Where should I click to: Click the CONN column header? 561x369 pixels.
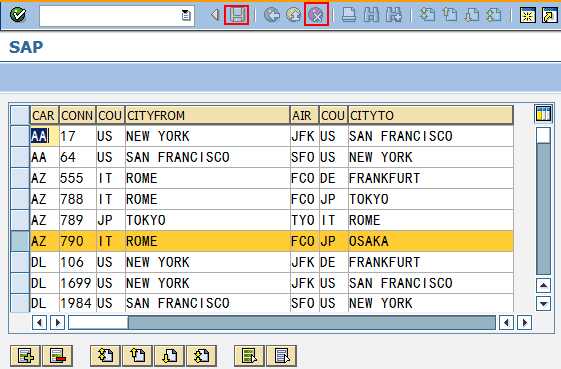78,116
